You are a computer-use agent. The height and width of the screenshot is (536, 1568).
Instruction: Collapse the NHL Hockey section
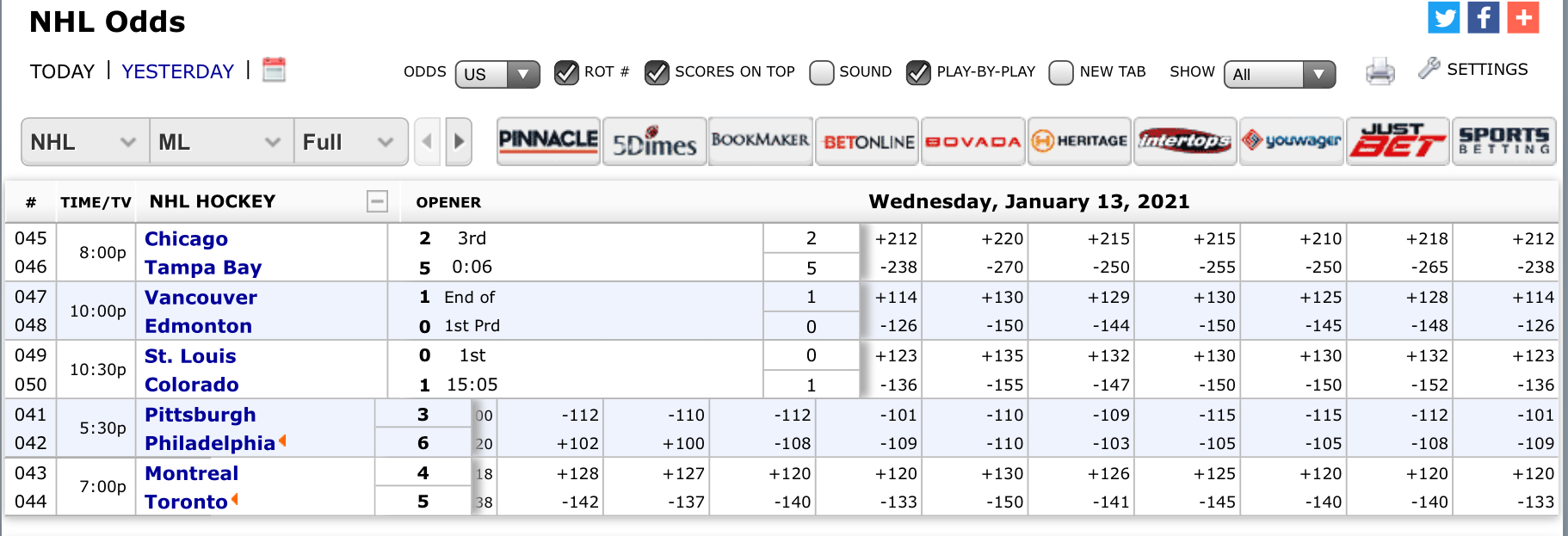pyautogui.click(x=377, y=201)
